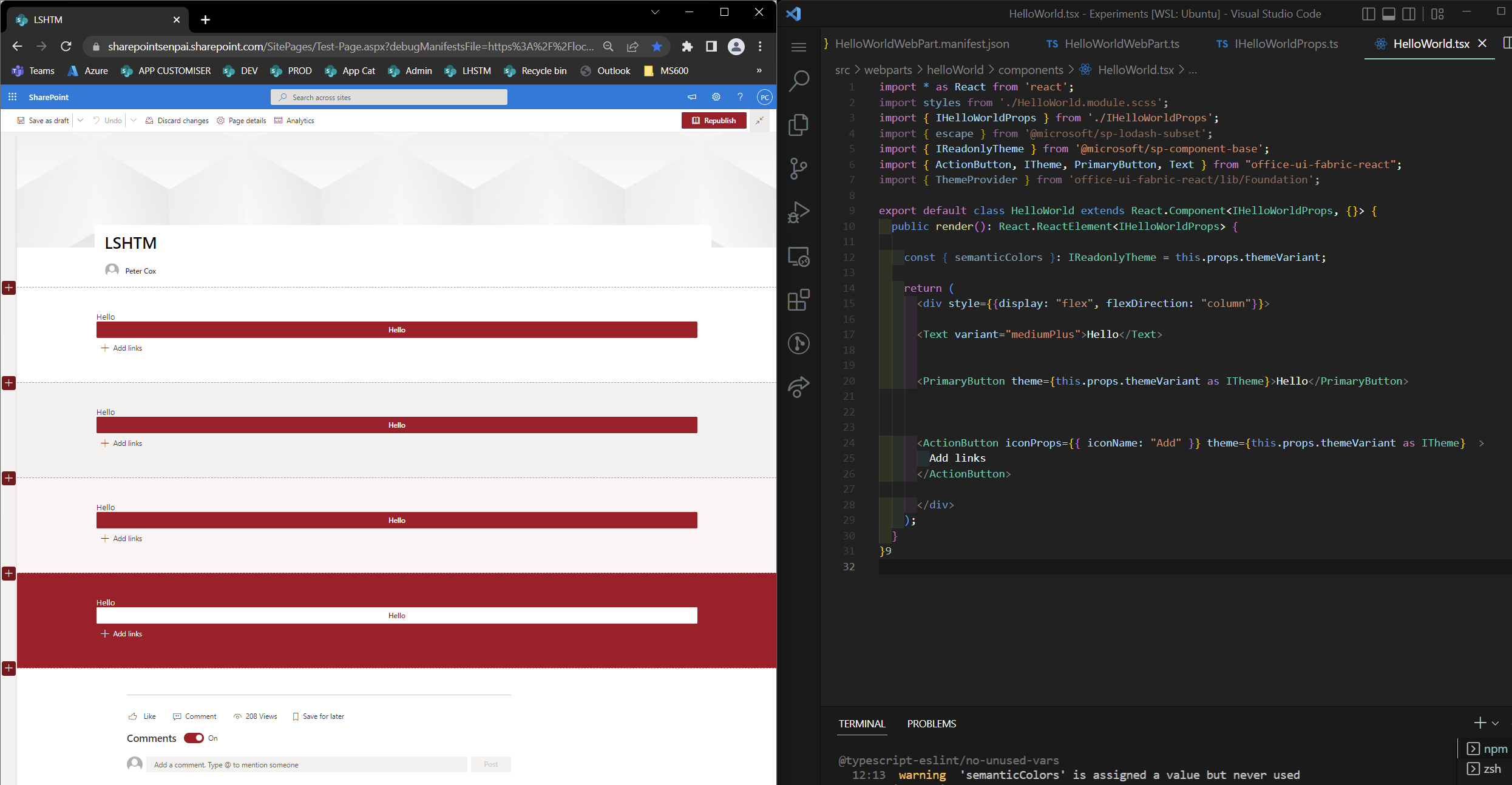Open SharePoint settings gear

(x=716, y=96)
